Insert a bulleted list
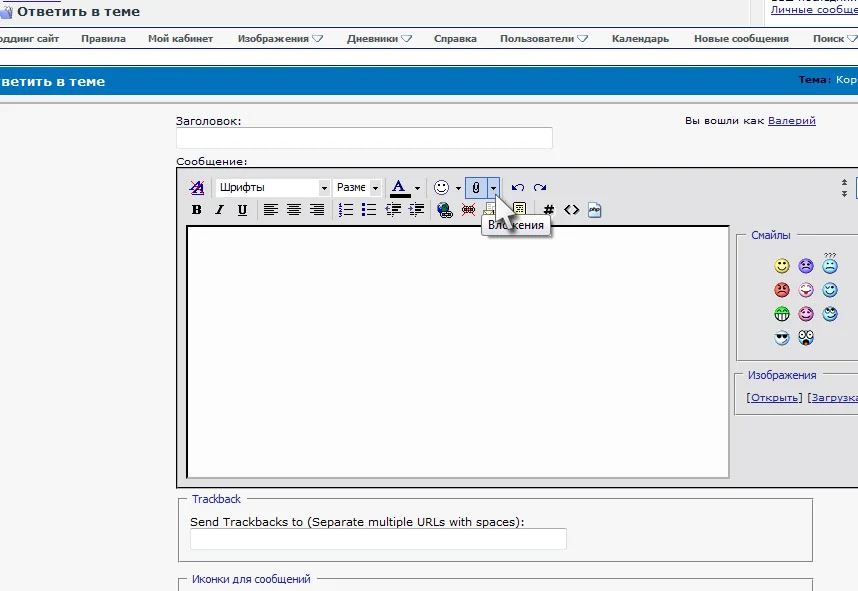 coord(369,210)
